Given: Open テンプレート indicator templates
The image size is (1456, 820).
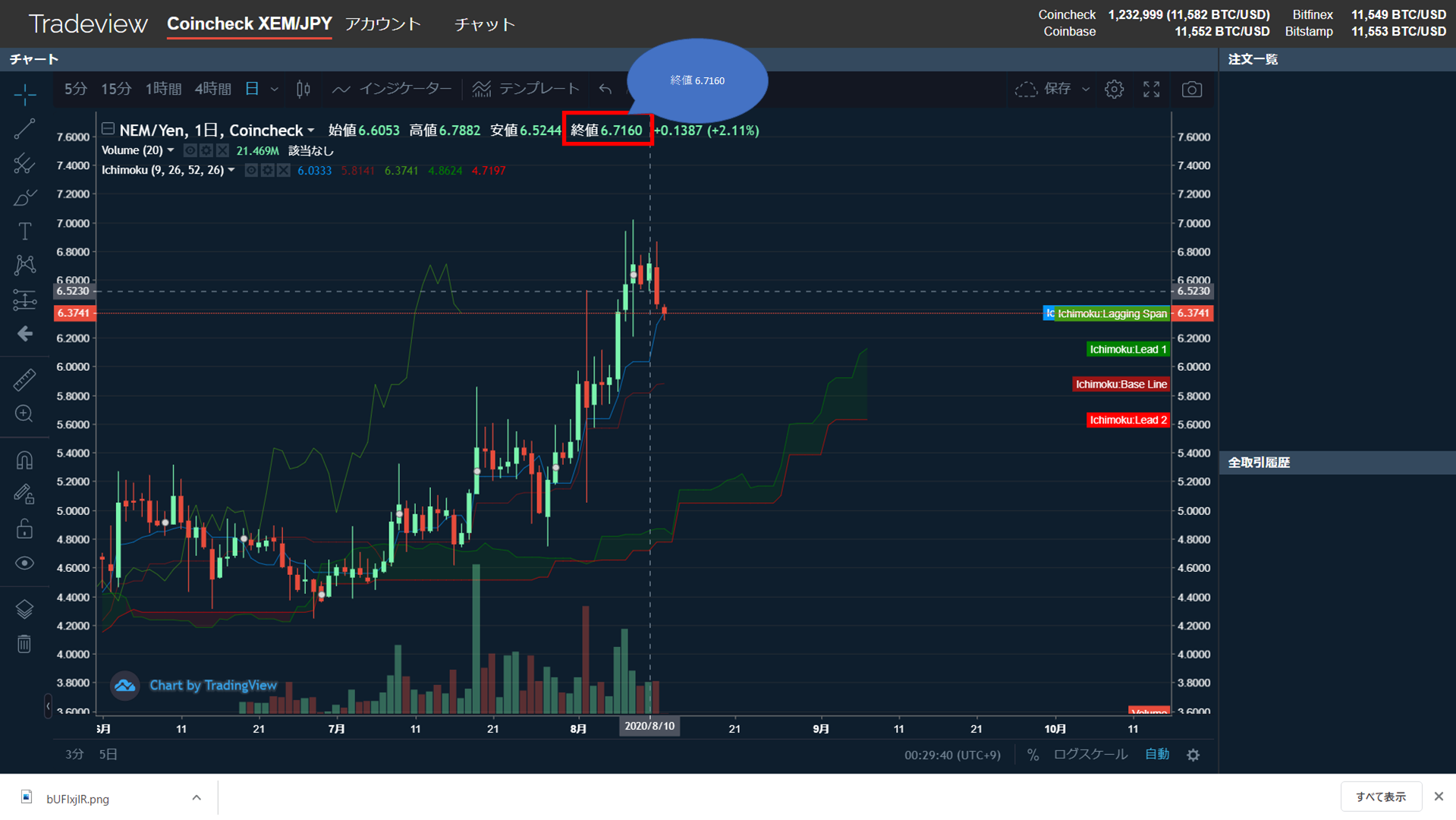Looking at the screenshot, I should tap(526, 90).
